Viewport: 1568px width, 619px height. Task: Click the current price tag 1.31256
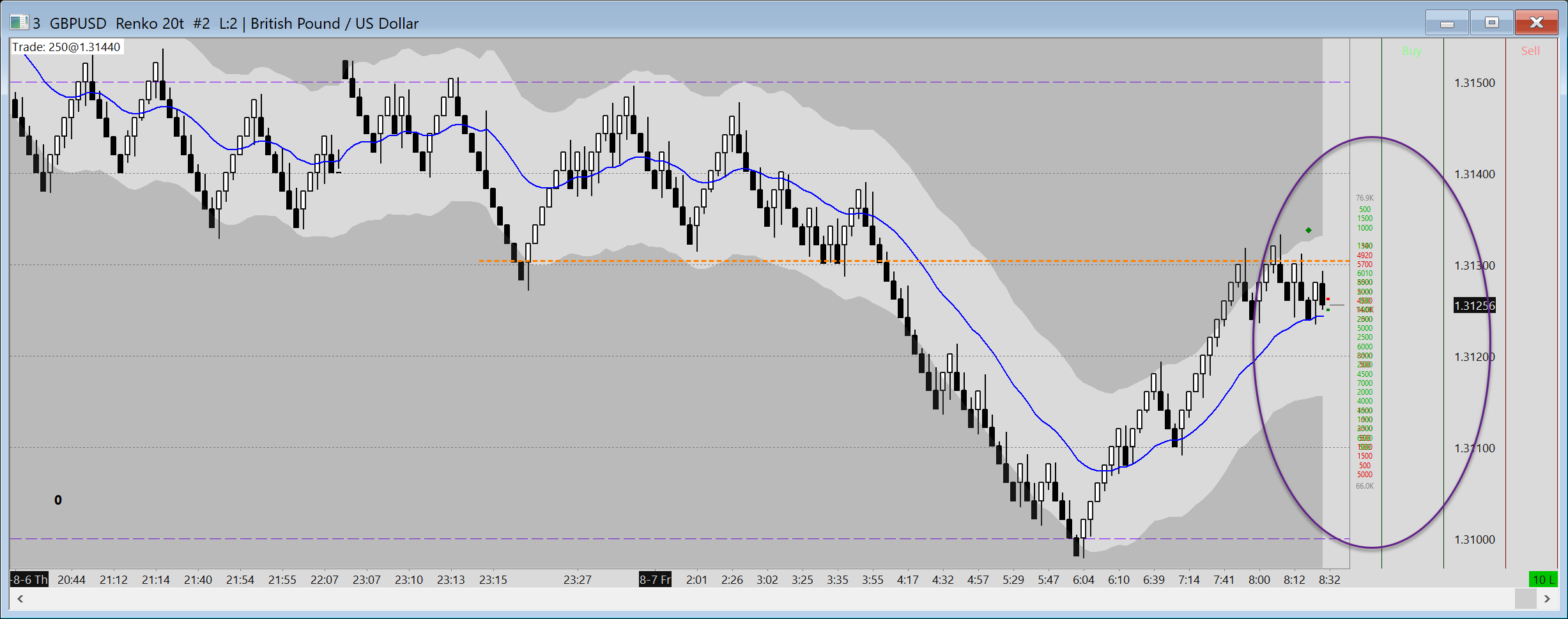pos(1475,306)
